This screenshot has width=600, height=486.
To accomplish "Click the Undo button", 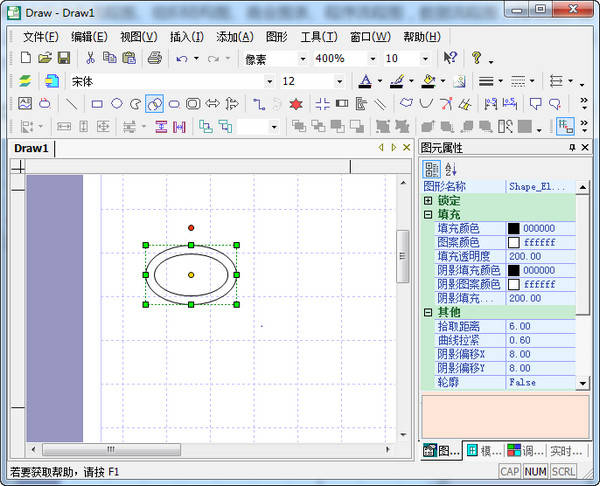I will [181, 59].
